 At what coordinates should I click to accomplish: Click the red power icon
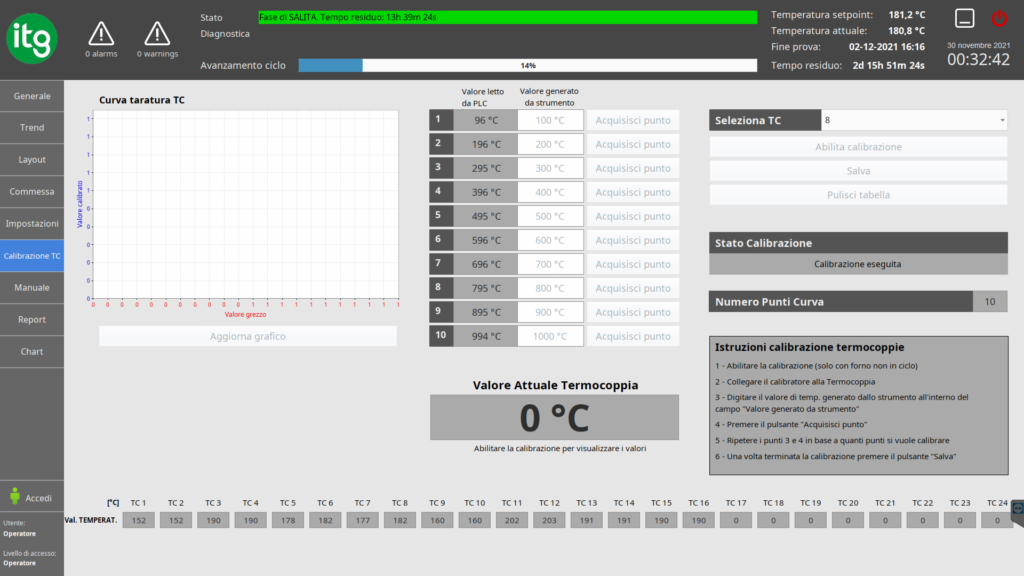click(x=999, y=18)
